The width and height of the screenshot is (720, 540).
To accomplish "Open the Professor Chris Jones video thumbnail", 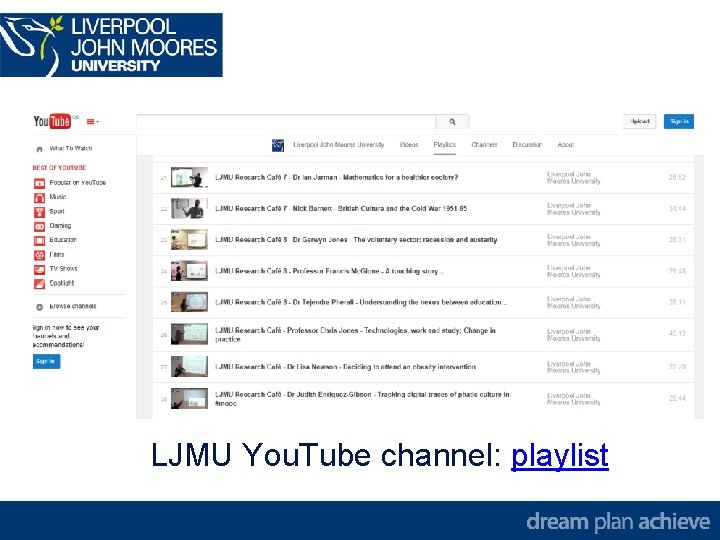I will [x=189, y=334].
